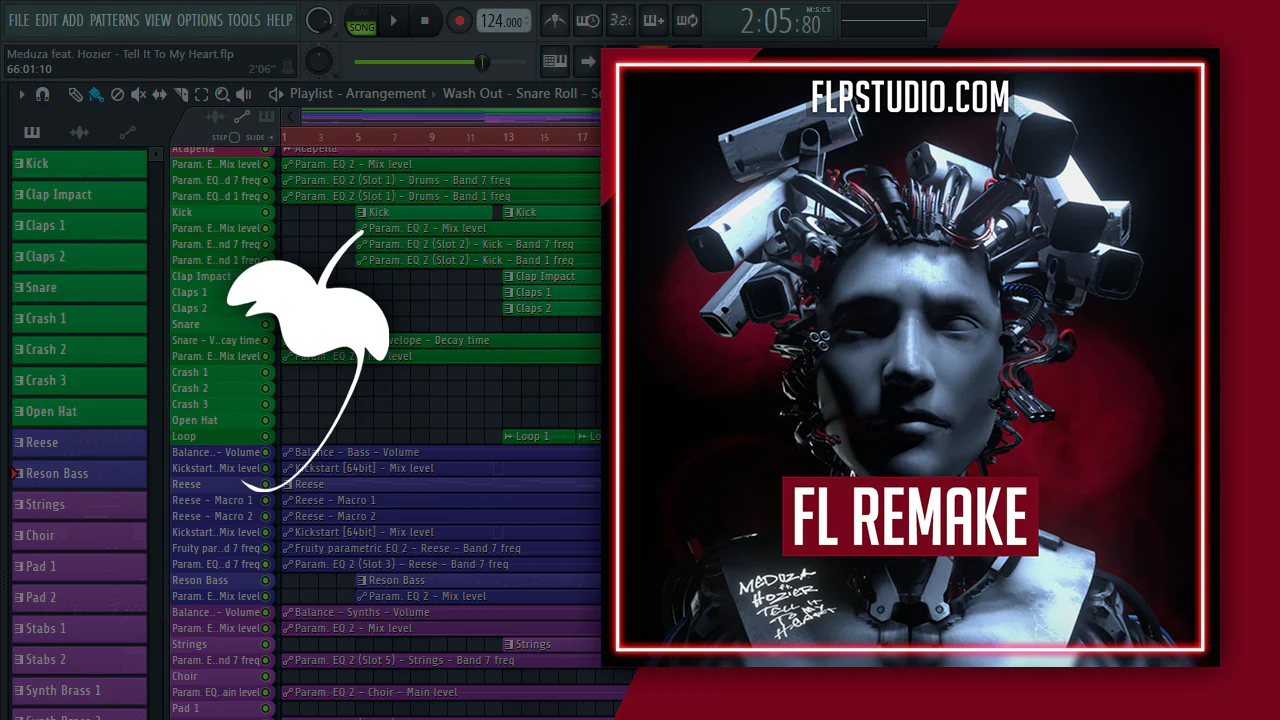This screenshot has width=1280, height=720.
Task: Select the playlist Playback tool
Action: [243, 94]
